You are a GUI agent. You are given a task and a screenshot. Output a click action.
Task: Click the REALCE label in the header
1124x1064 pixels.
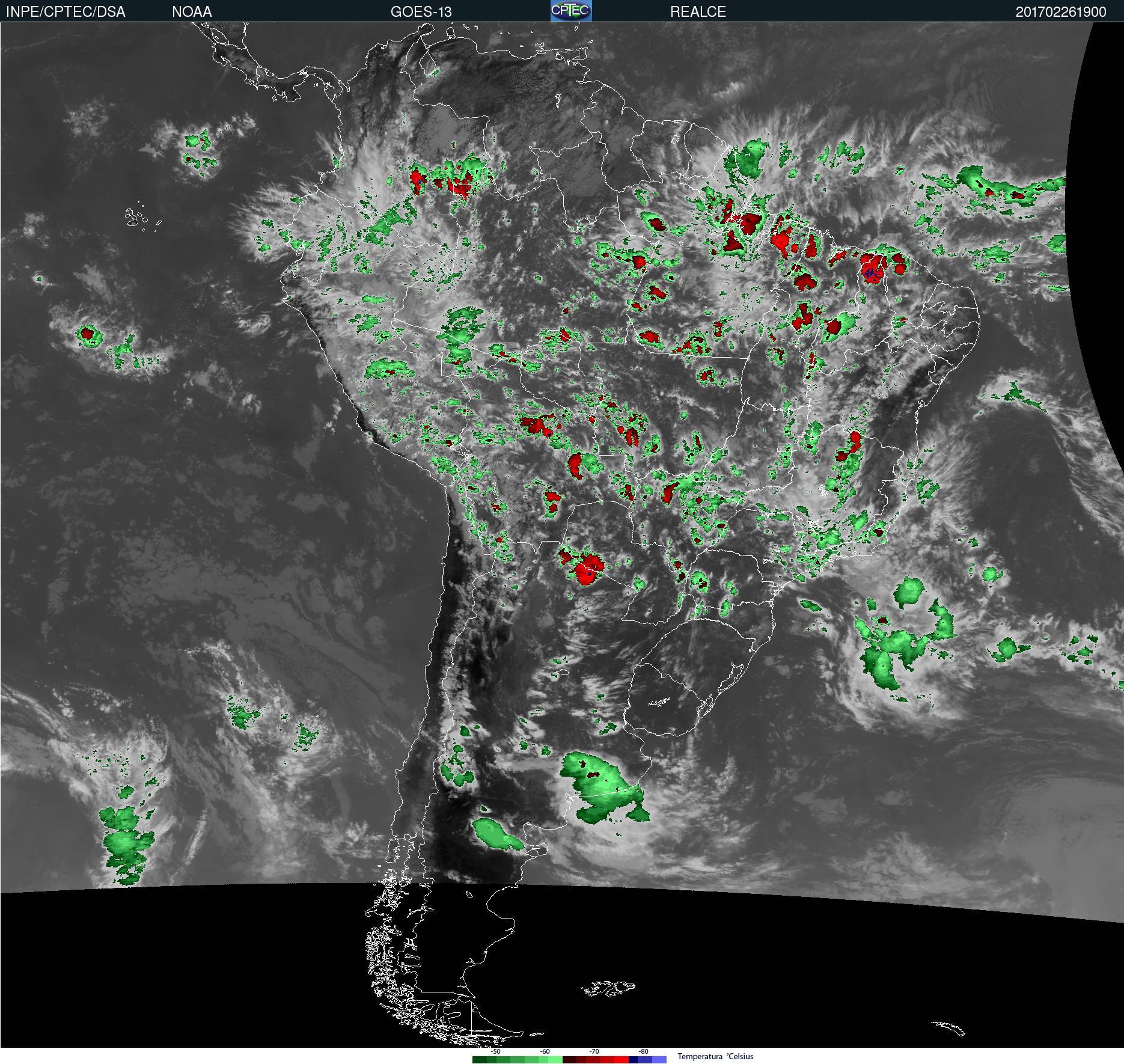pyautogui.click(x=698, y=12)
